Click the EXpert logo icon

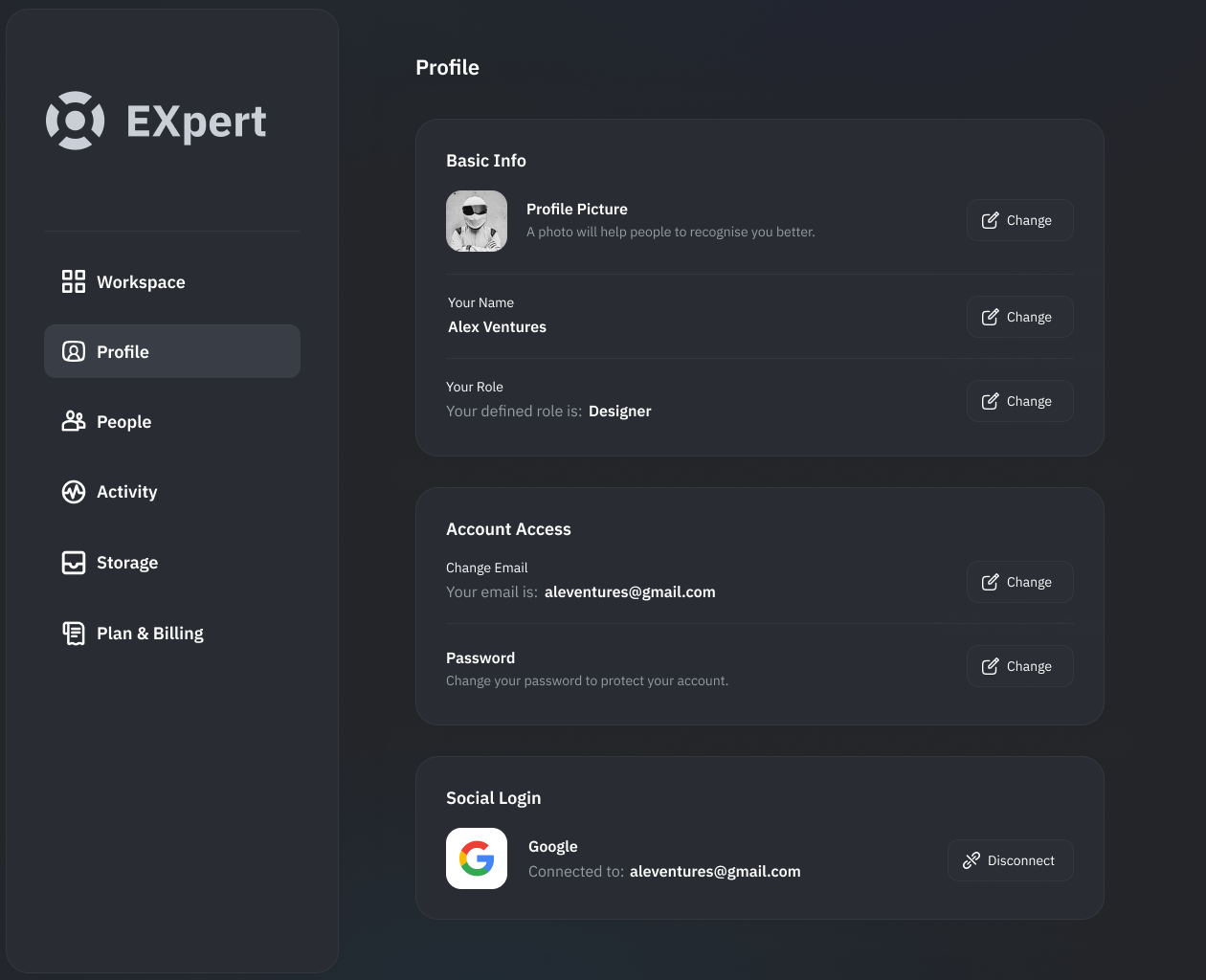76,121
